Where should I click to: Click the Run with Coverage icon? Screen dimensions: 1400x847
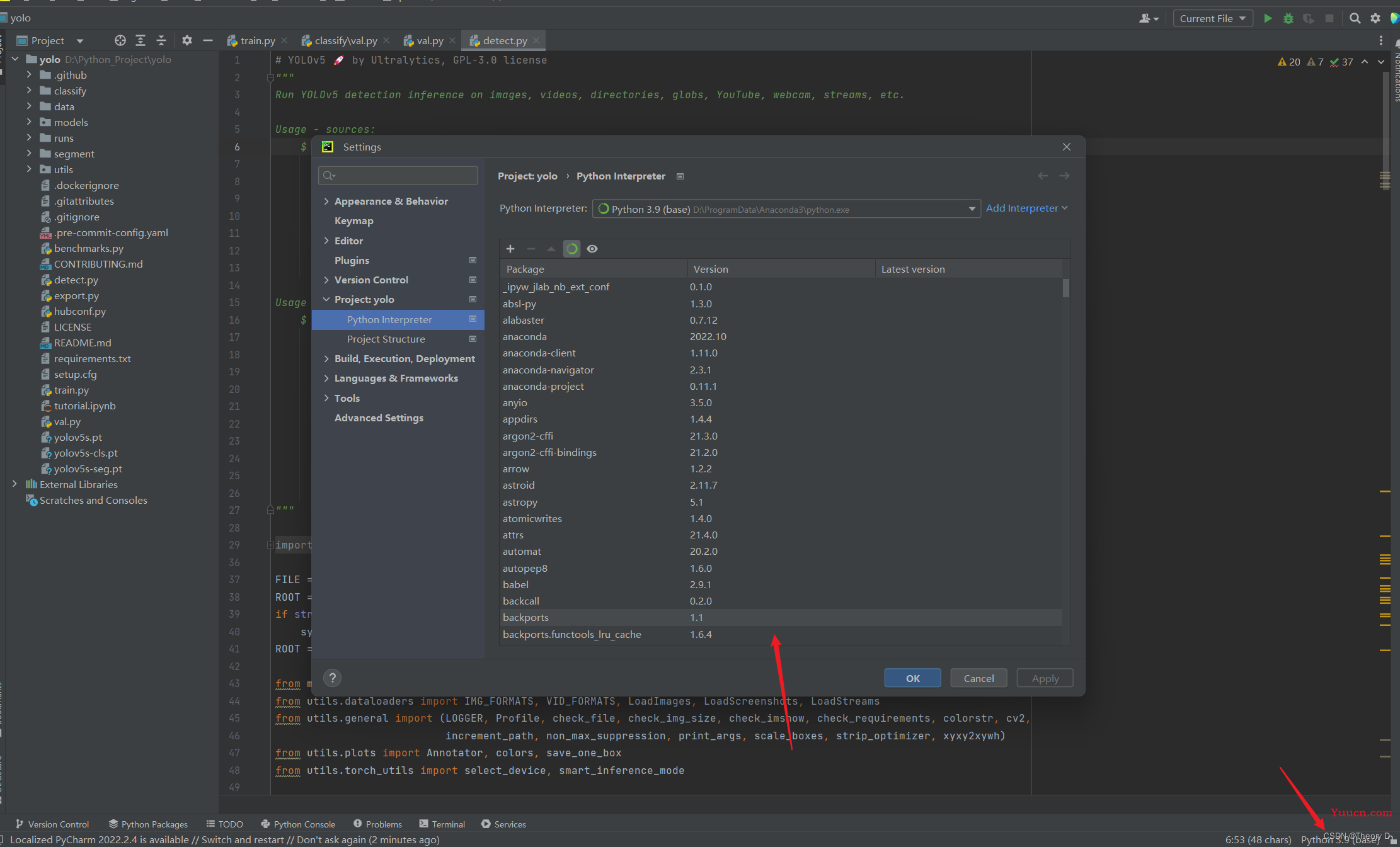[1309, 18]
